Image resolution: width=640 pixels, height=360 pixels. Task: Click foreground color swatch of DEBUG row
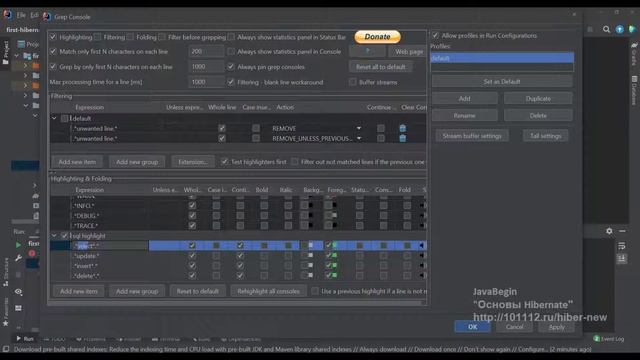tap(334, 215)
